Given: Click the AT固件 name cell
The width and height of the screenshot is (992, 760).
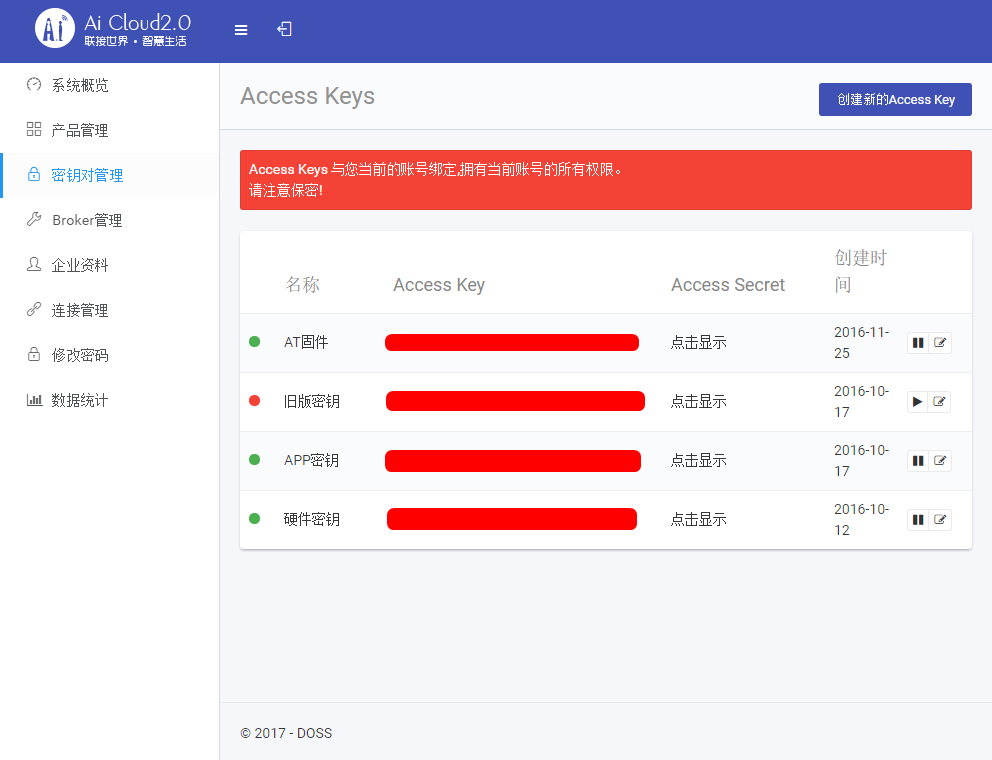Looking at the screenshot, I should pyautogui.click(x=306, y=342).
